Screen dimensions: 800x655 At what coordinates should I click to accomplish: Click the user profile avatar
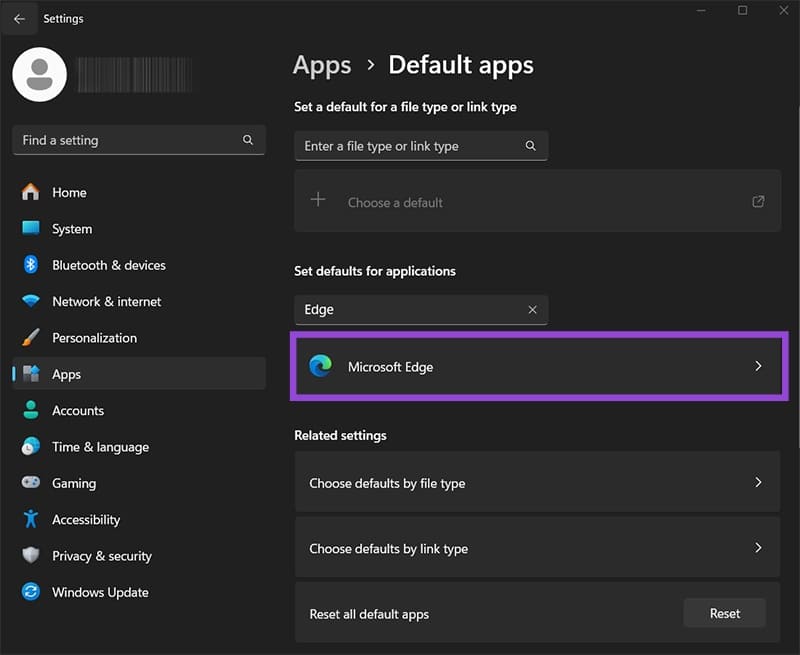(x=39, y=74)
